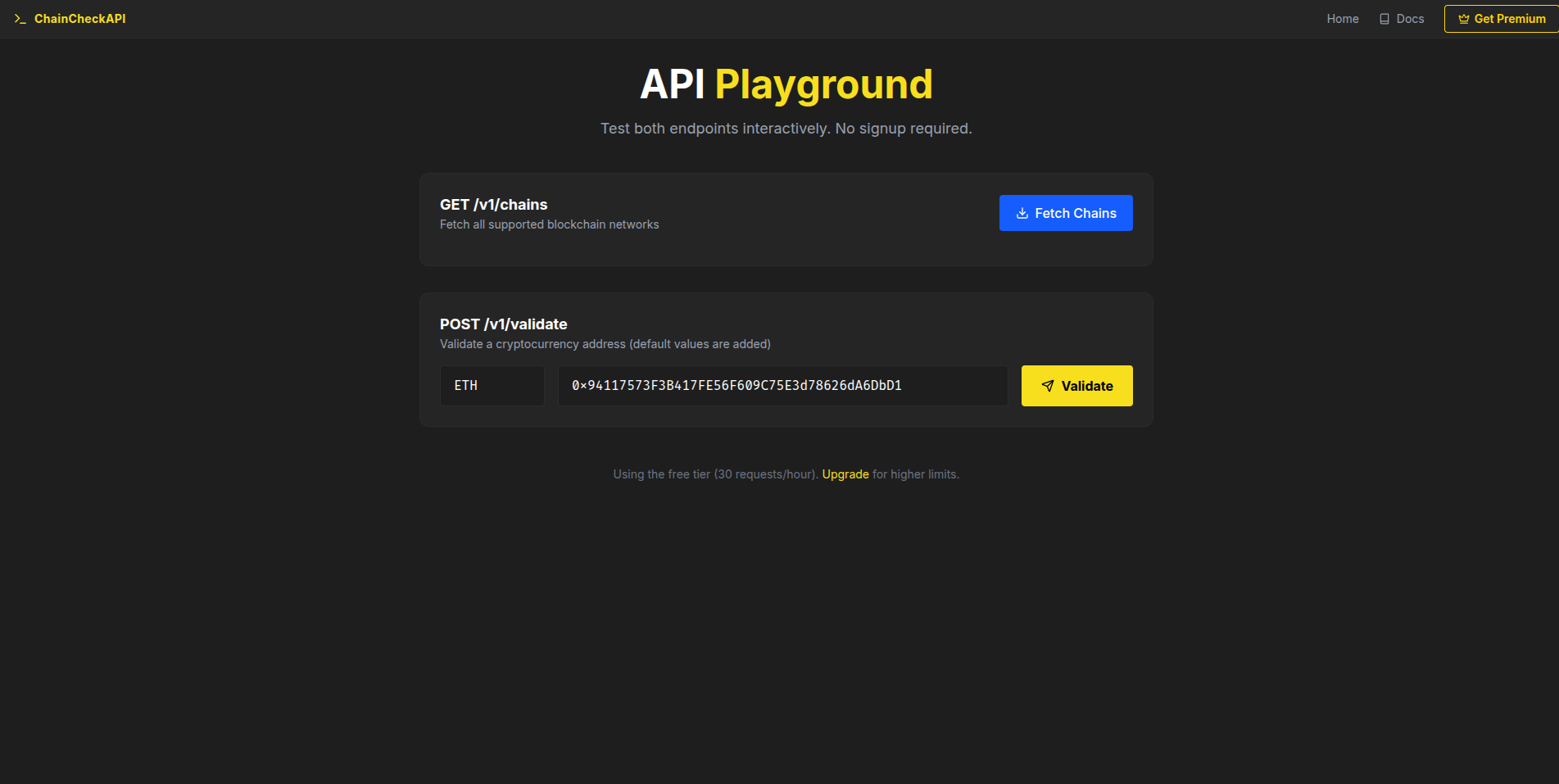Click the free tier rate limit notice

pyautogui.click(x=715, y=474)
